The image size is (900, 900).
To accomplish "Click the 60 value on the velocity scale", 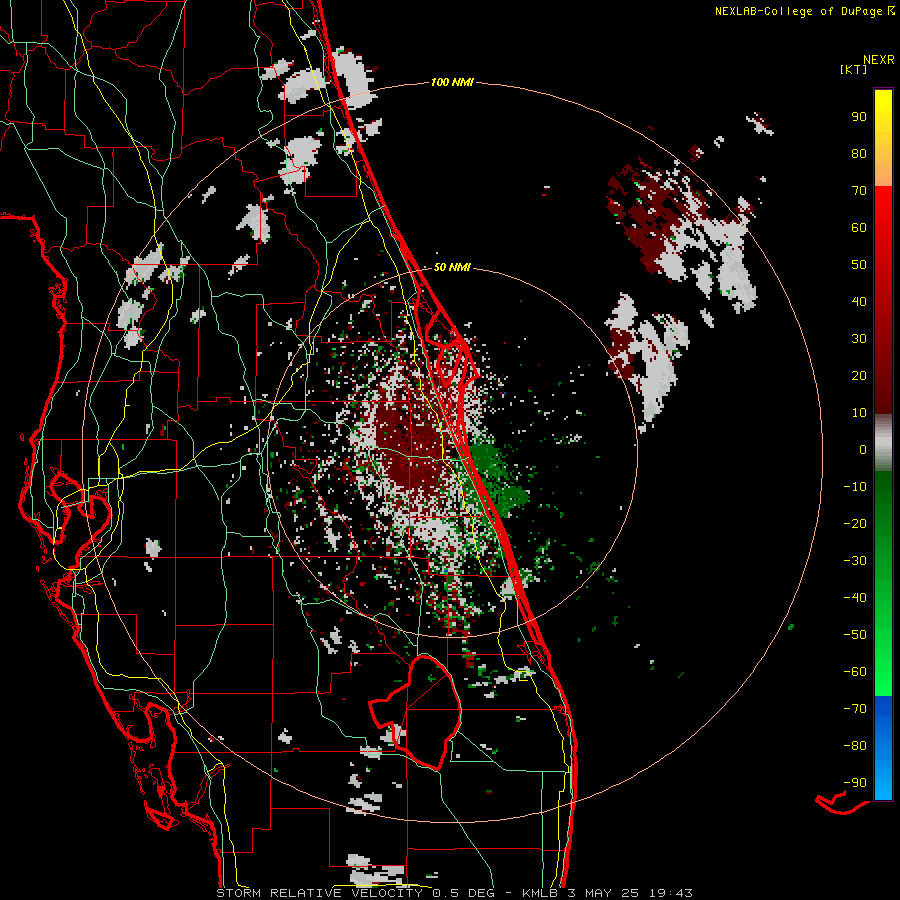I will click(x=859, y=227).
